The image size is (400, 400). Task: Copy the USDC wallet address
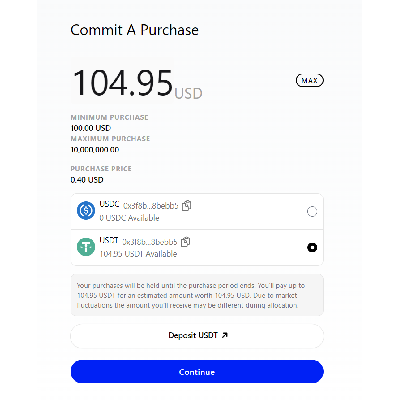pos(187,205)
